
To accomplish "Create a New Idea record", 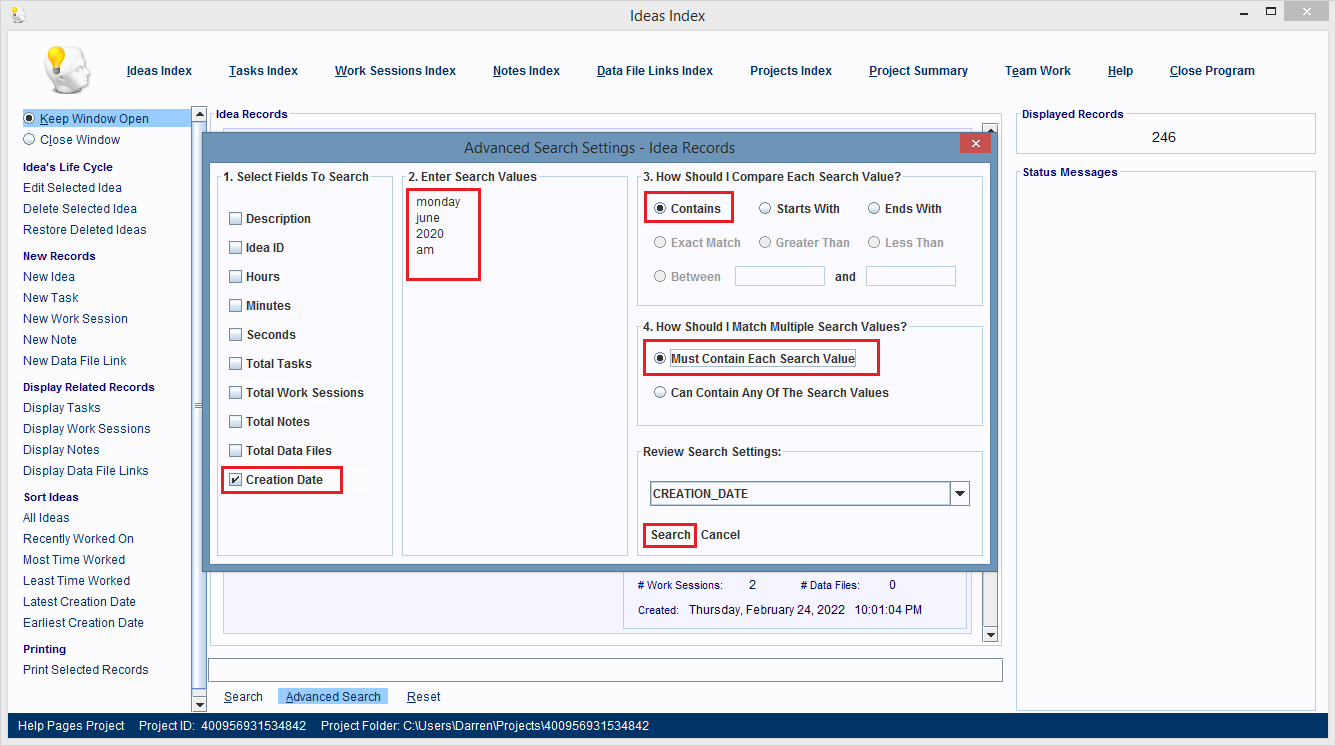I will click(x=49, y=277).
